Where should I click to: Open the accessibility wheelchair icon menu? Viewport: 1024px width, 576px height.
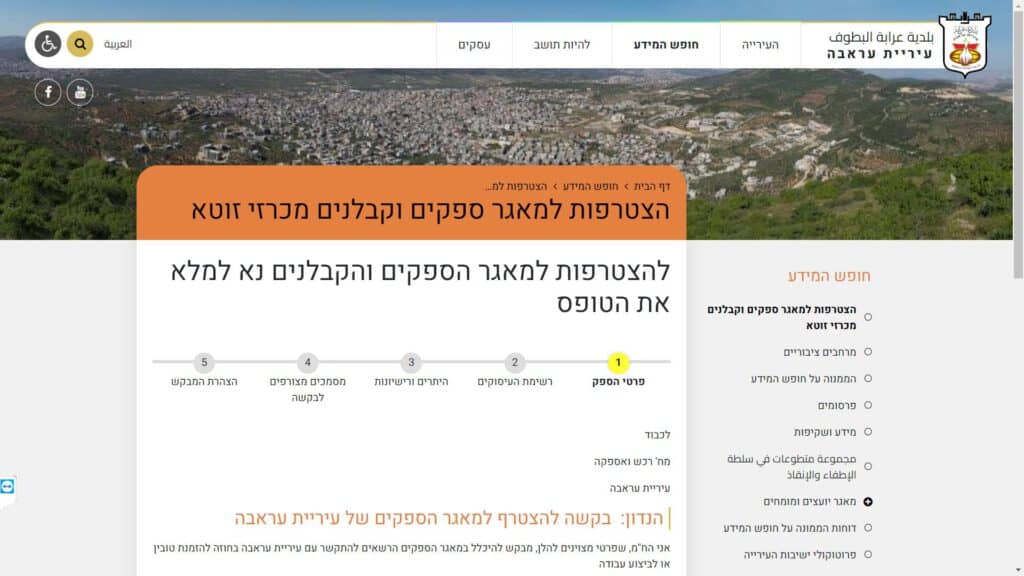click(x=48, y=44)
